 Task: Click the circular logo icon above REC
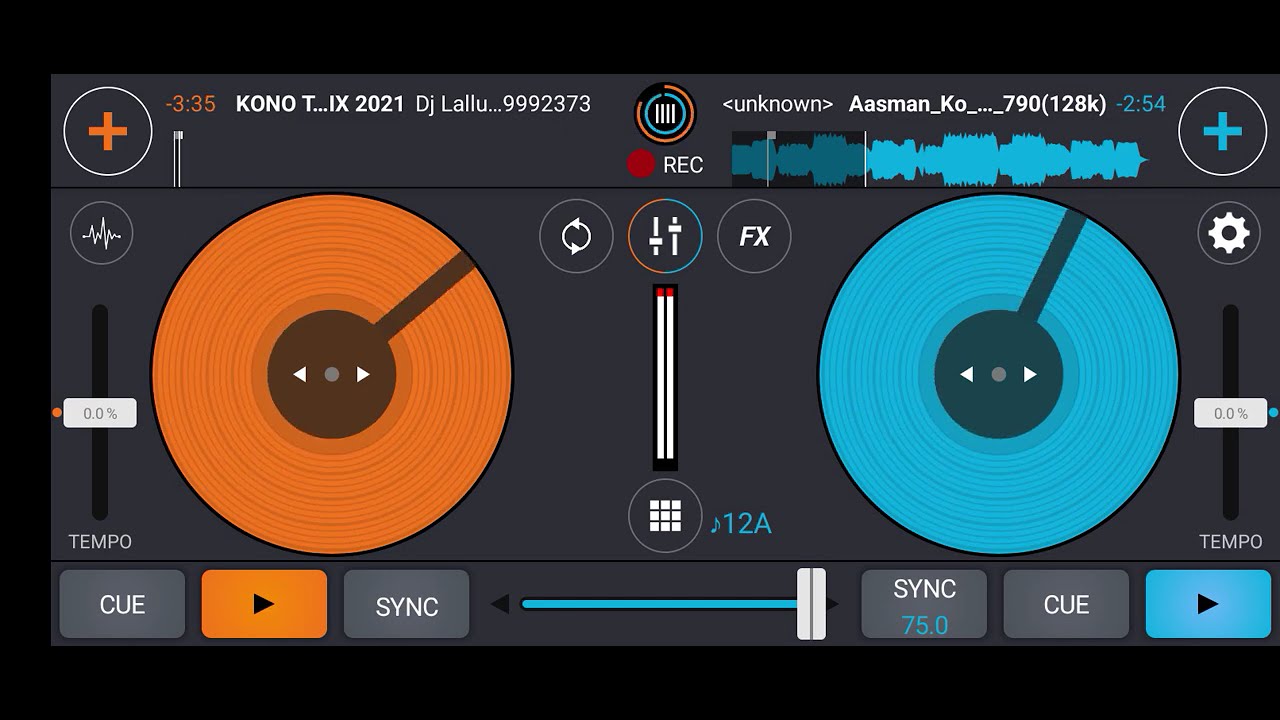(x=665, y=114)
